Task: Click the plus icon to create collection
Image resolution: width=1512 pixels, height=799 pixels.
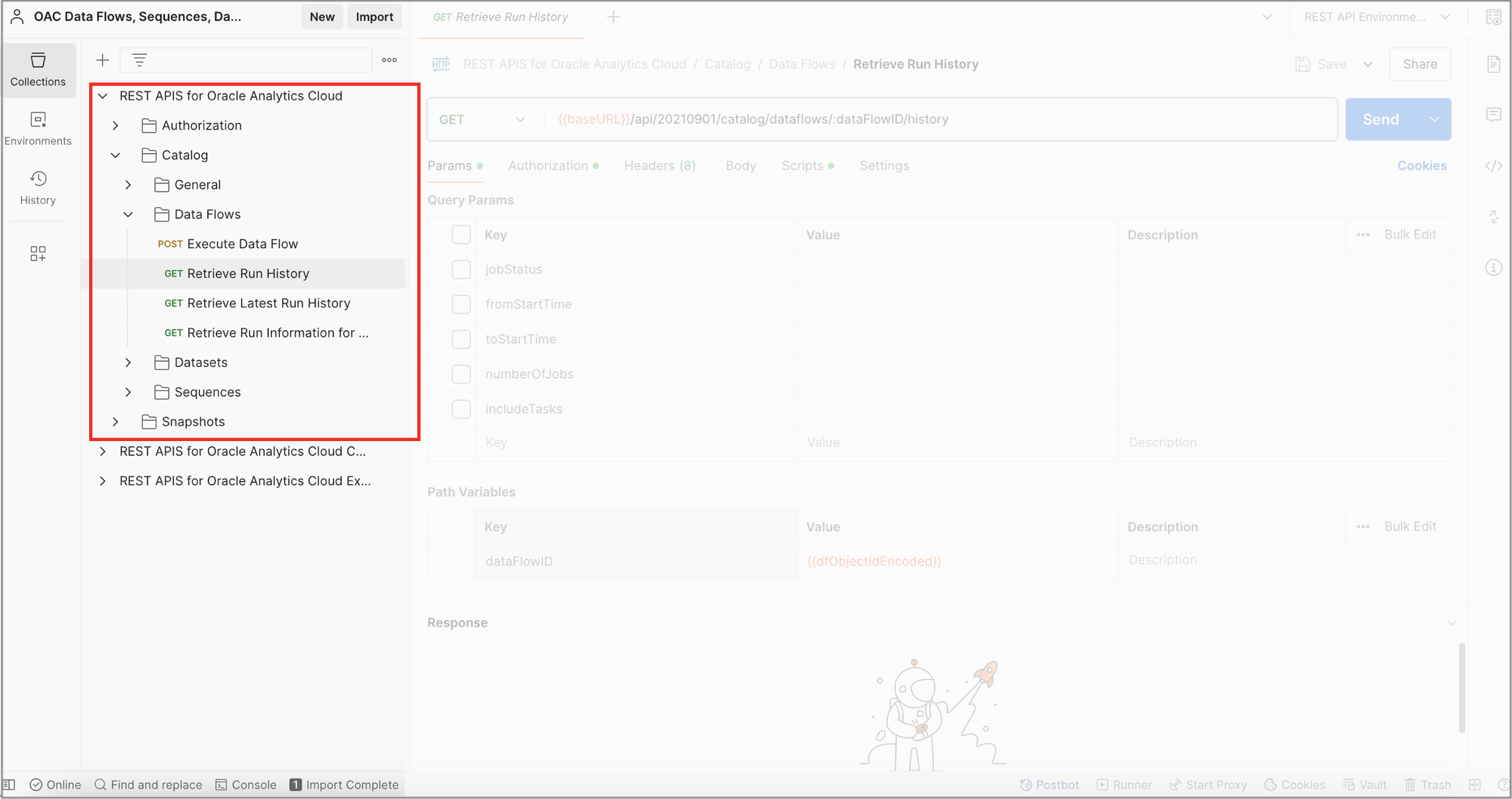Action: 102,61
